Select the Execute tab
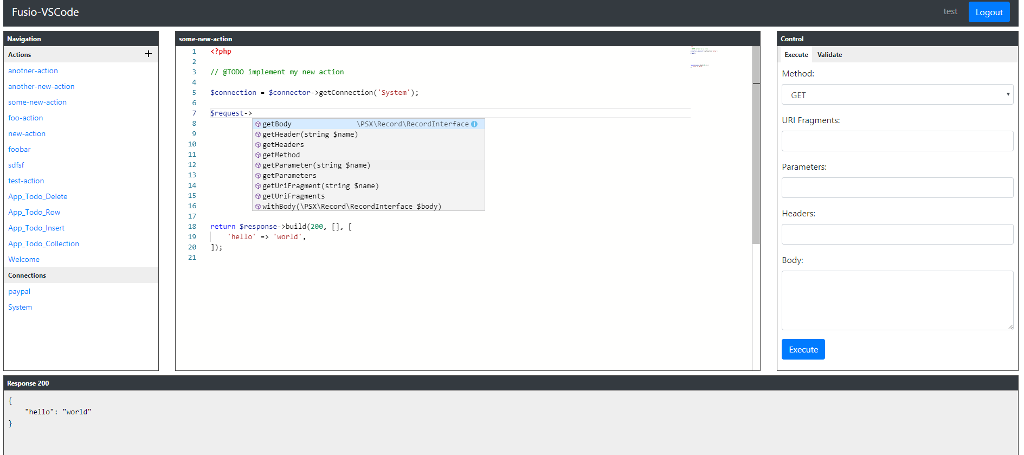Screen dimensions: 1024x455 796,55
